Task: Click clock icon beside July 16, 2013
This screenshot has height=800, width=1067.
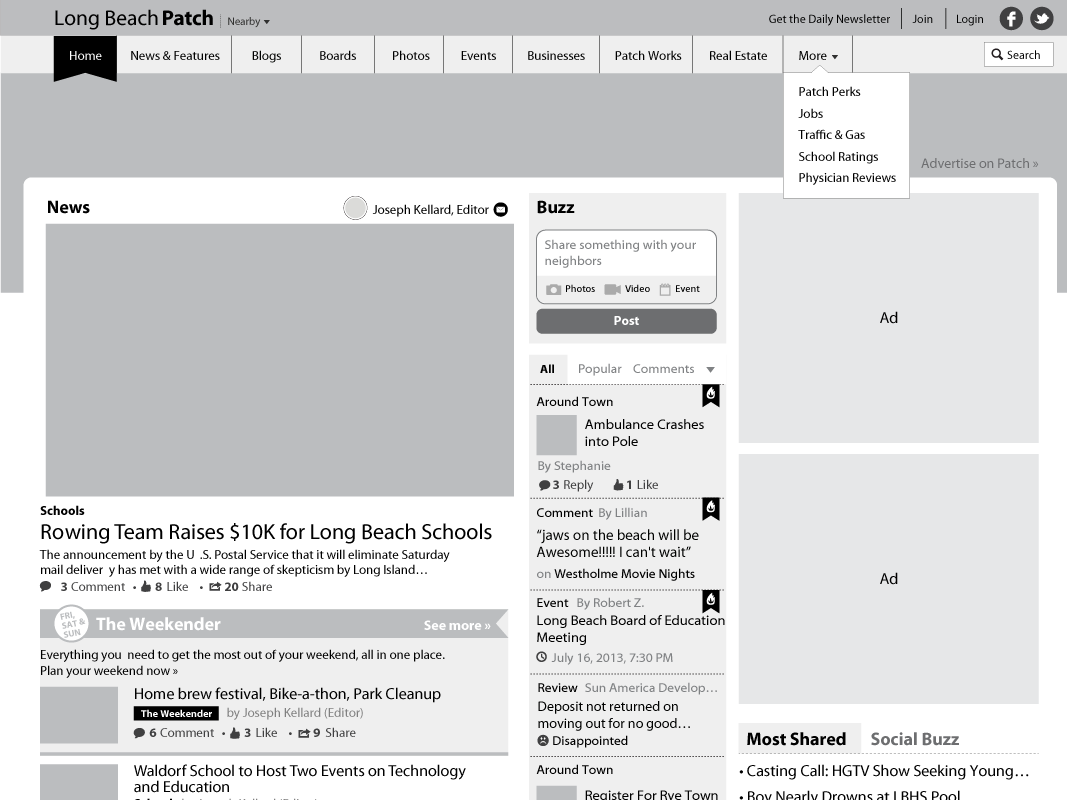Action: (x=542, y=657)
